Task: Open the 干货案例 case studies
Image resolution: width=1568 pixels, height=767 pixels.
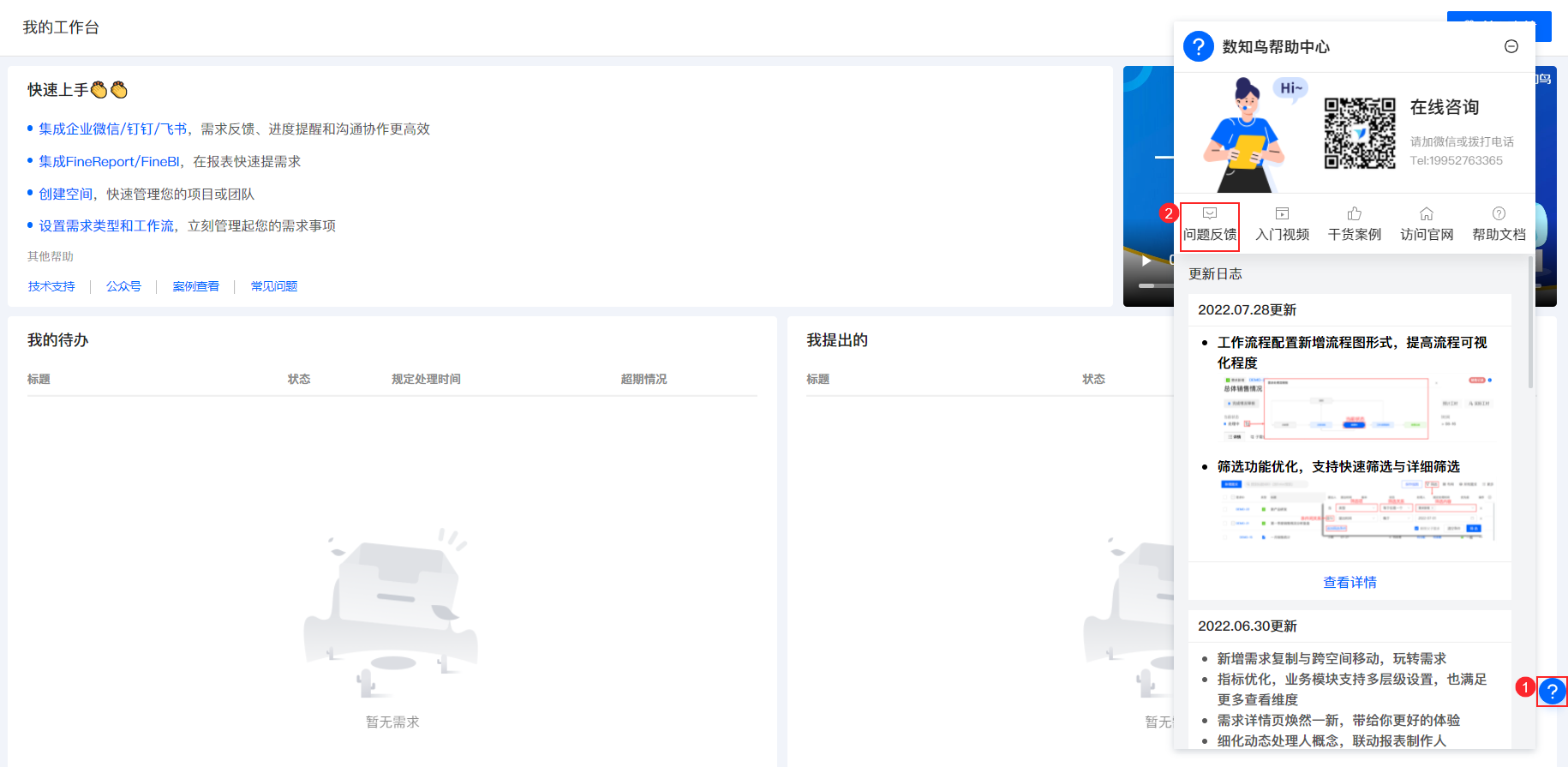Action: click(1355, 225)
